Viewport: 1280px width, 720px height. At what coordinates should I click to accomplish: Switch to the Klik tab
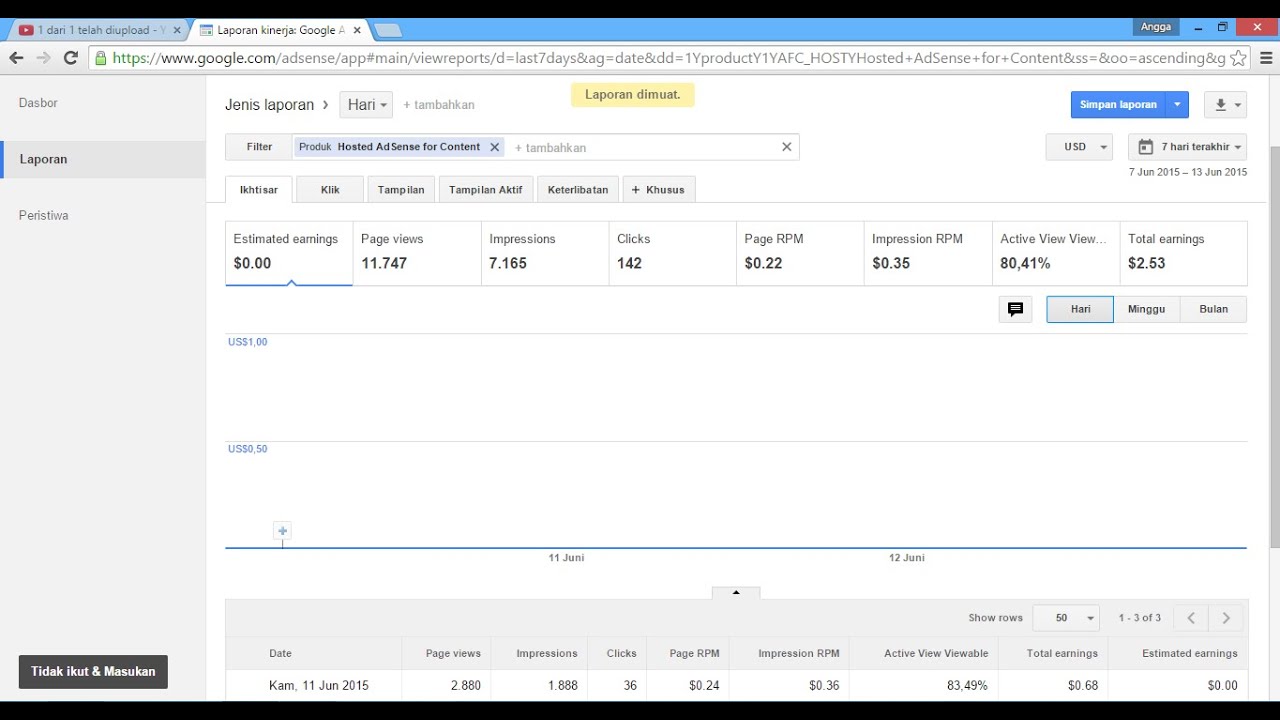click(x=330, y=190)
